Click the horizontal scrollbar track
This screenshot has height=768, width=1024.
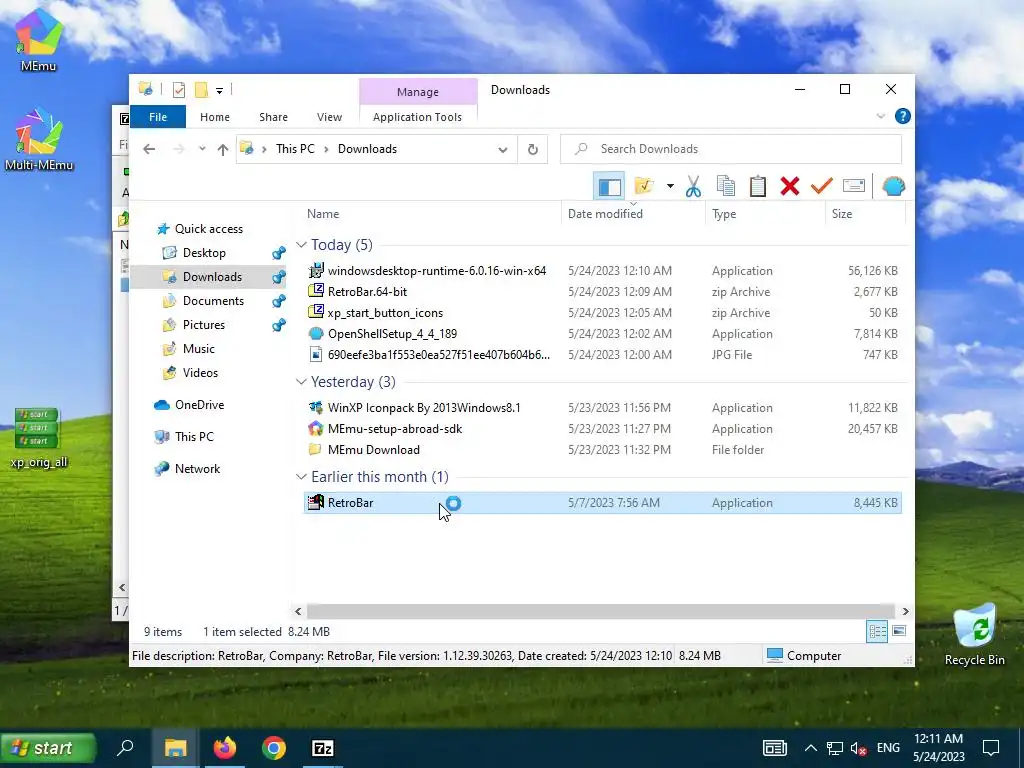pos(601,611)
